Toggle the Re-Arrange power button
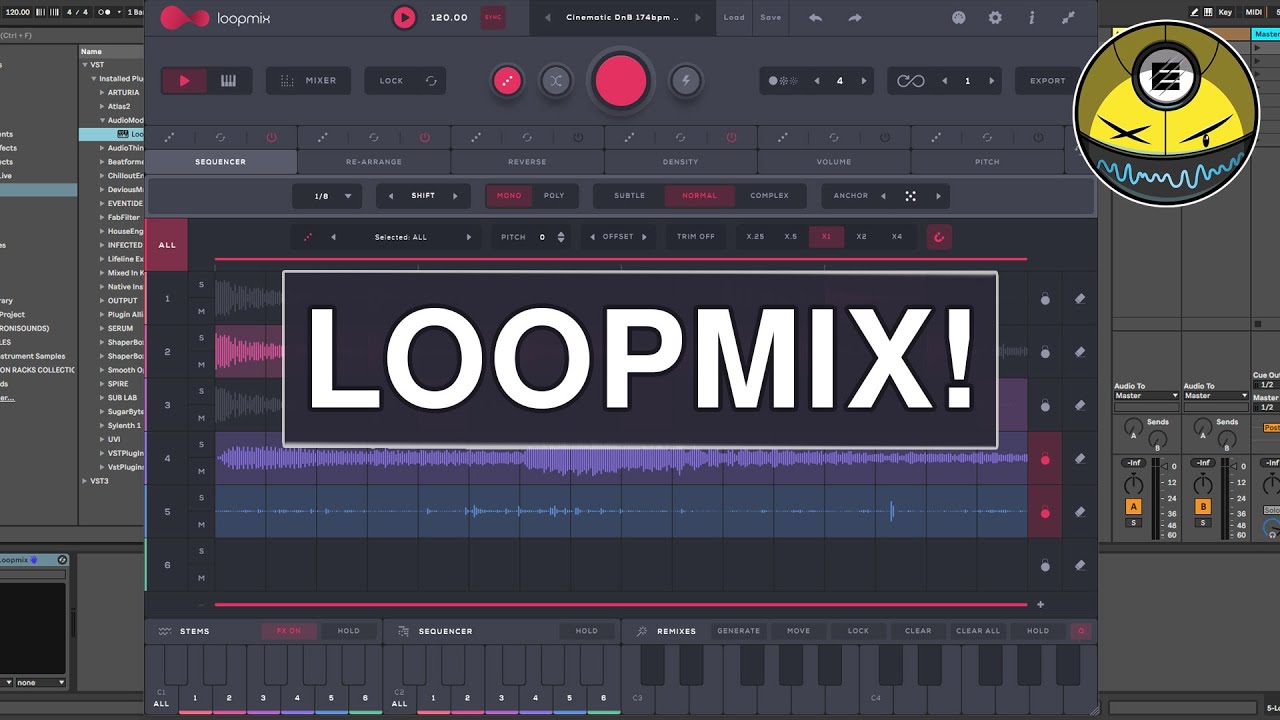The height and width of the screenshot is (720, 1280). (x=425, y=137)
